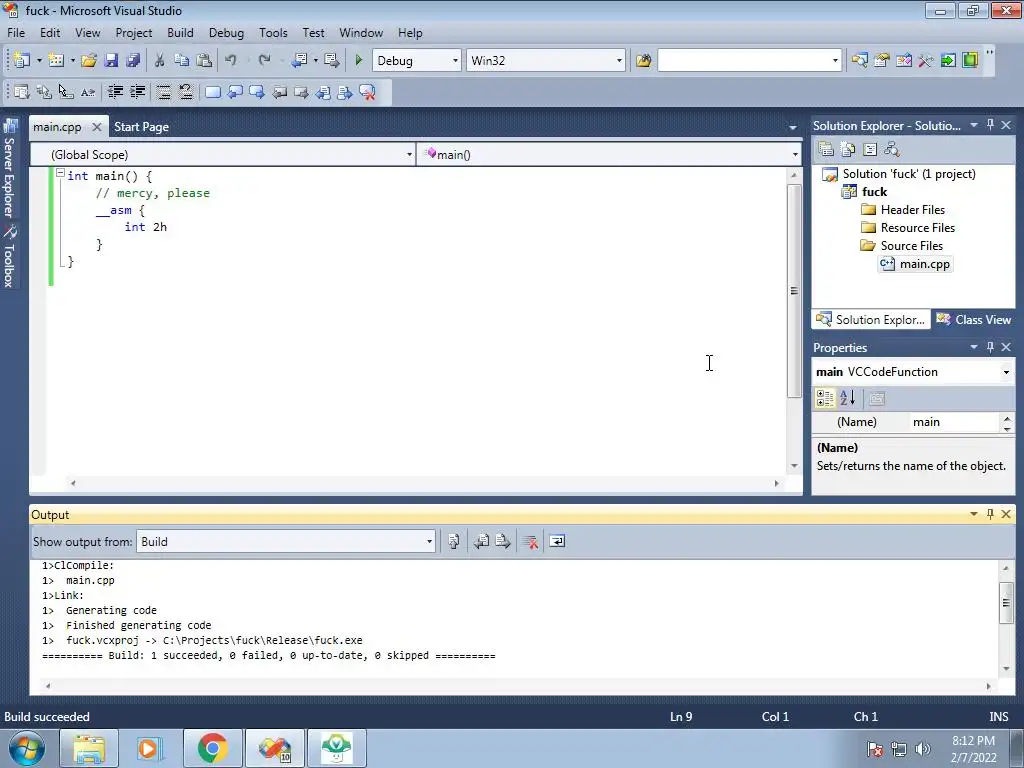The width and height of the screenshot is (1024, 768).
Task: Open the Build menu
Action: [180, 33]
